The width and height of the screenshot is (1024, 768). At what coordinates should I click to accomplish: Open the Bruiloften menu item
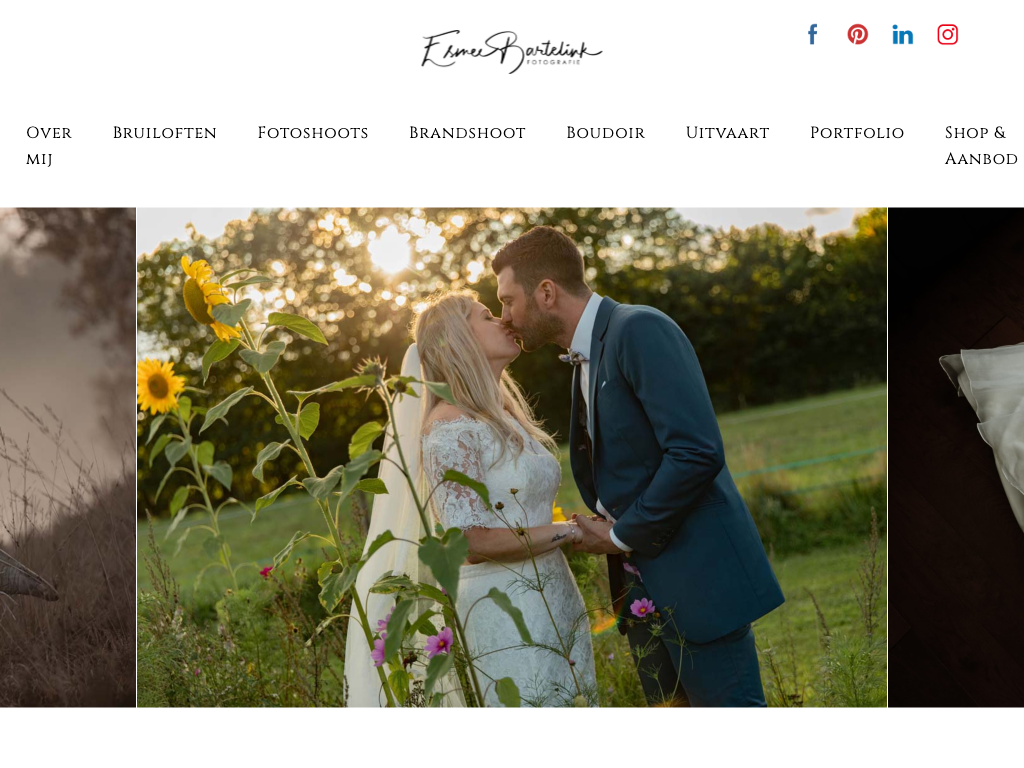click(165, 133)
